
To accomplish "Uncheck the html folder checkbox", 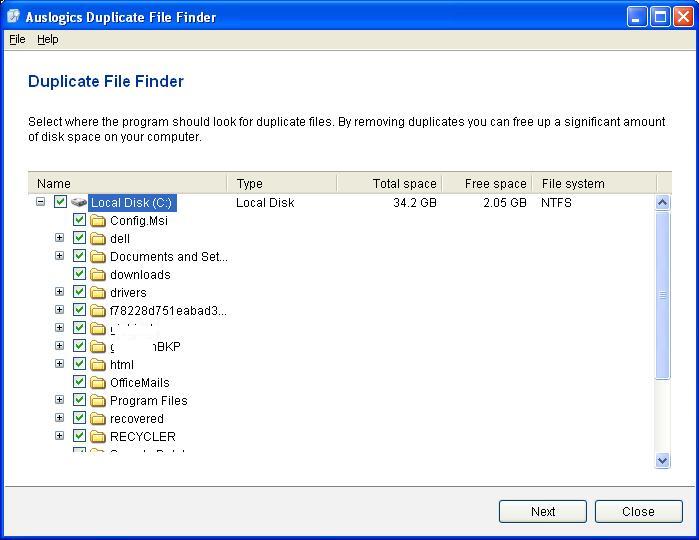I will 80,364.
